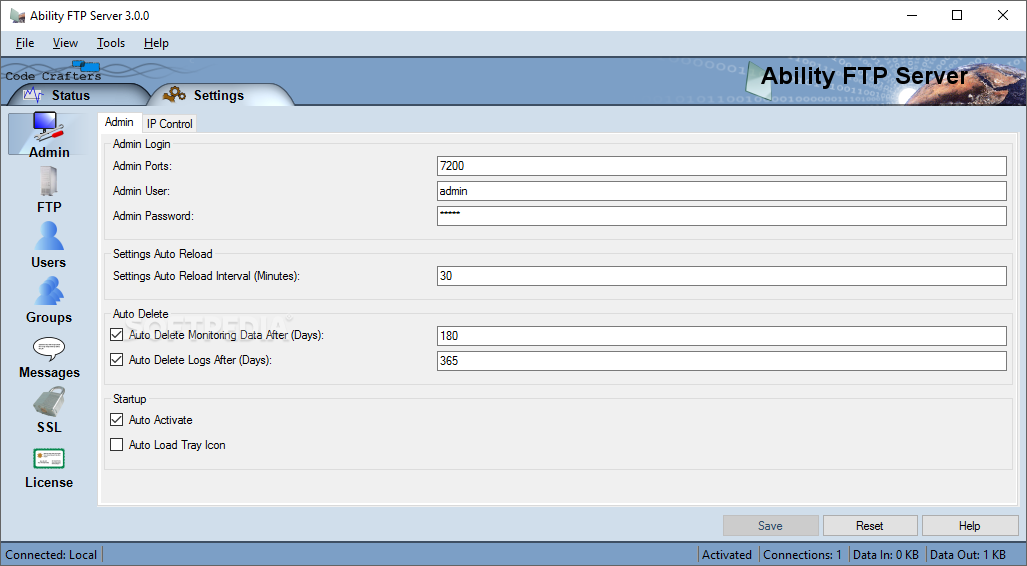Click 'Data Out: 1 KB' status entry
This screenshot has height=566, width=1027.
tap(968, 555)
